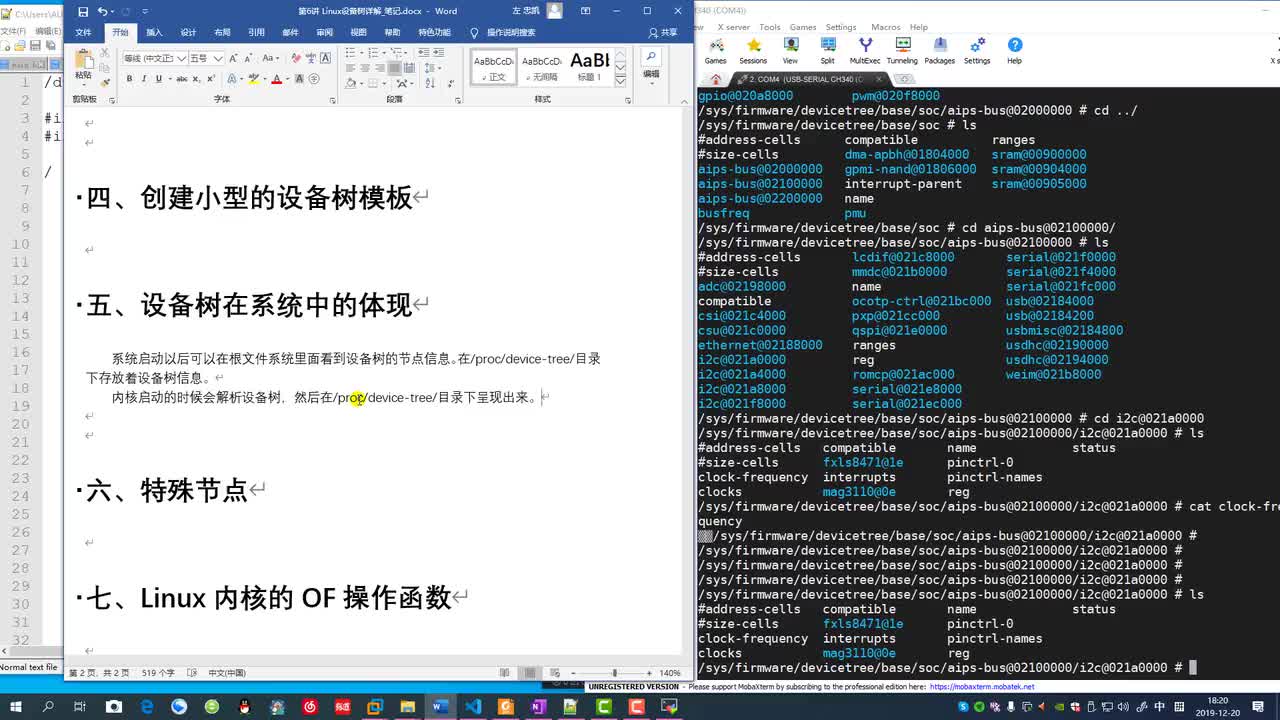Open line spacing options
Viewport: 1280px width, 720px height.
tap(432, 68)
